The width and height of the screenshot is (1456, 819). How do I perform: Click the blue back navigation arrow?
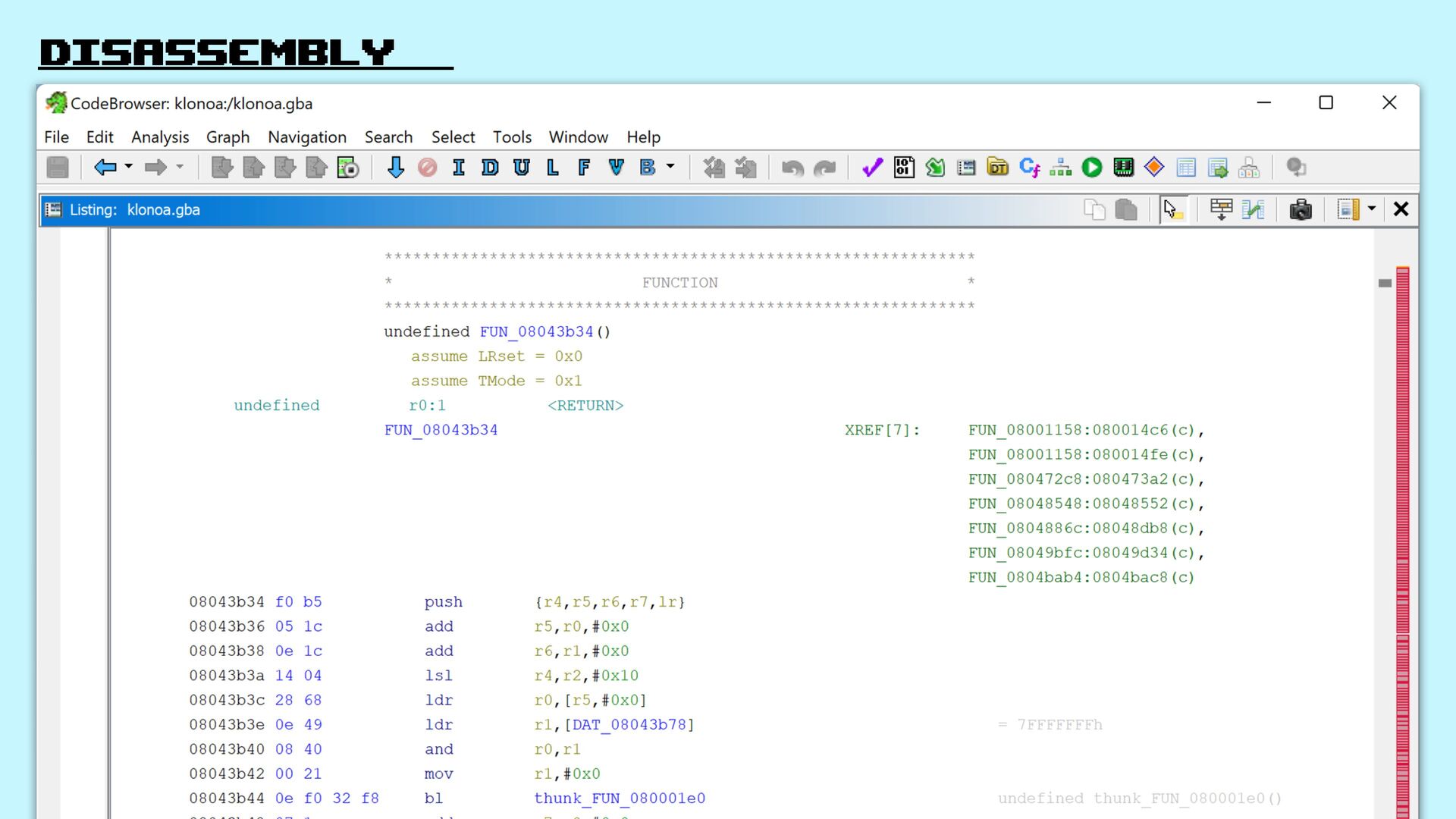[105, 168]
